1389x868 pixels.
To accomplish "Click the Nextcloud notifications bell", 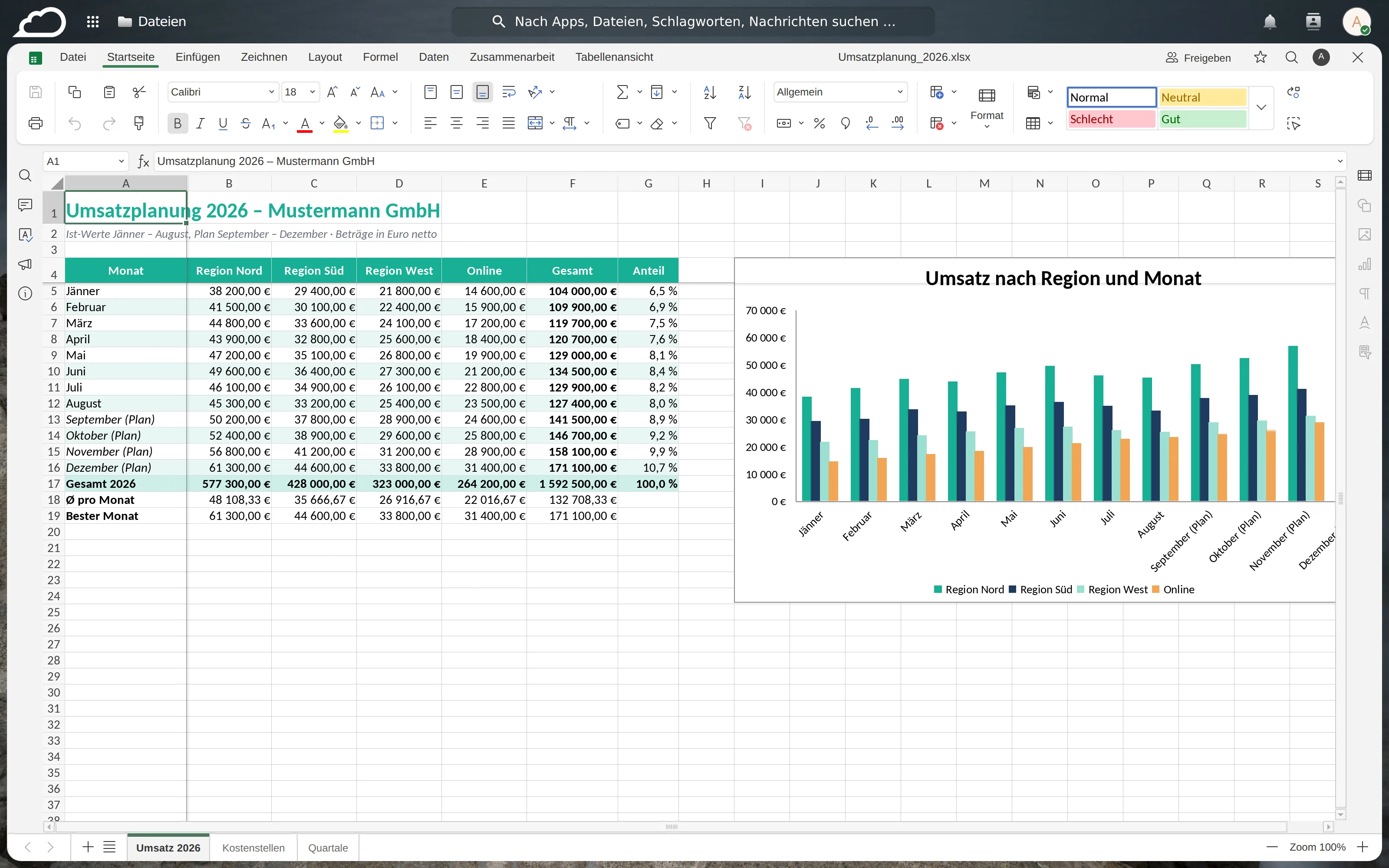I will pyautogui.click(x=1270, y=22).
